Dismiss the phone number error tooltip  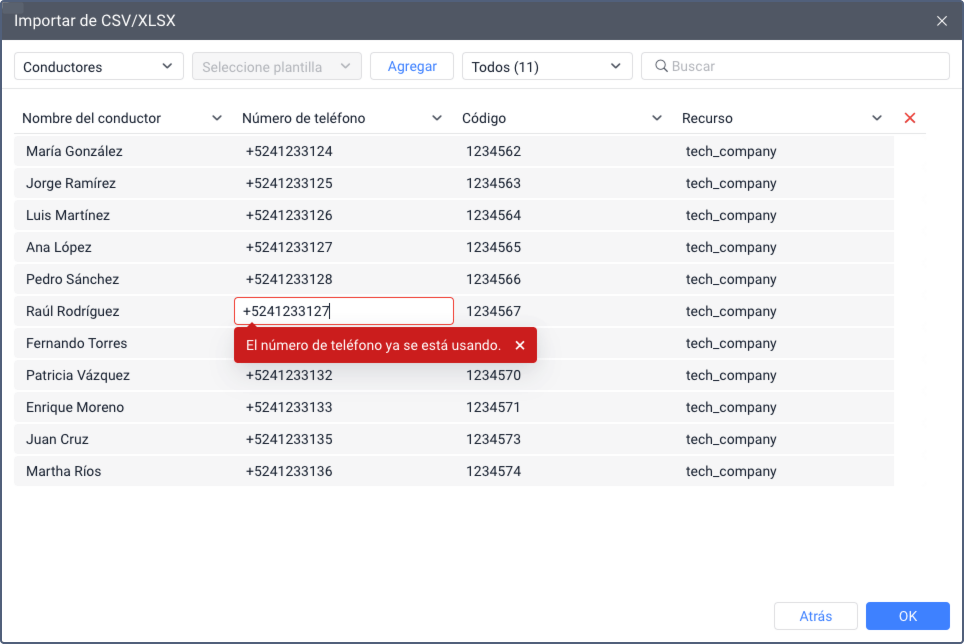tap(520, 345)
